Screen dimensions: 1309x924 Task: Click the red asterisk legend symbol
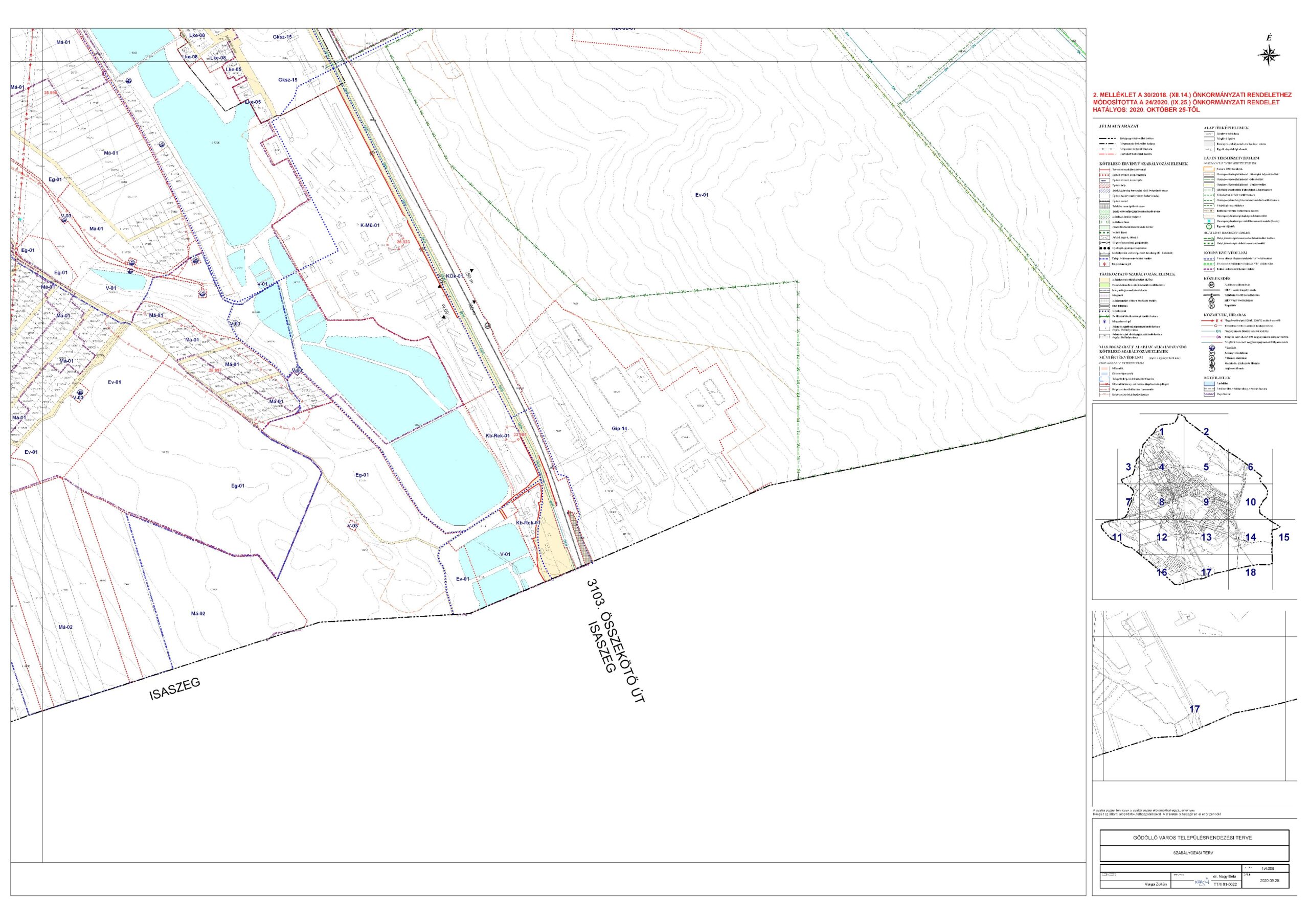click(x=1105, y=264)
